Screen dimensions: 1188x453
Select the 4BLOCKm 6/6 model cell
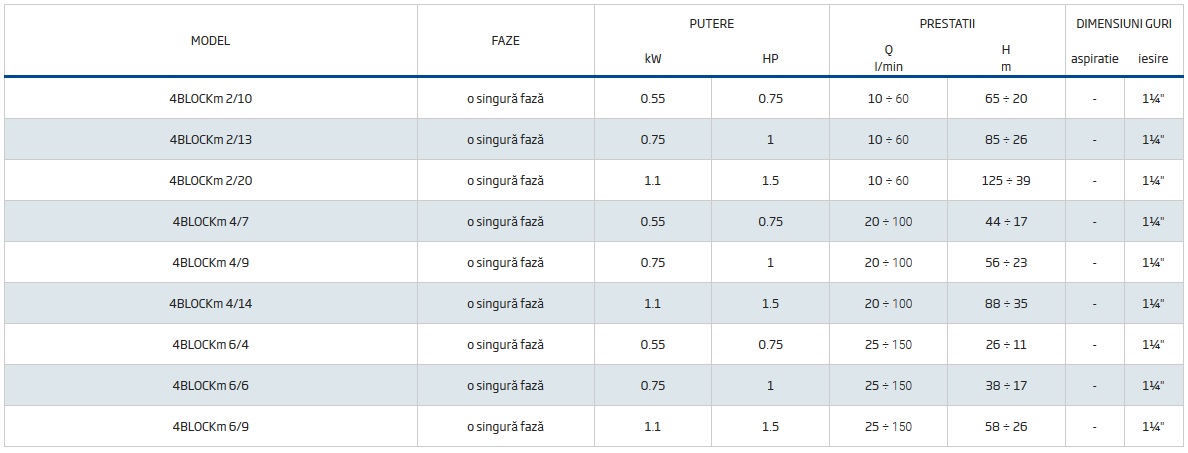point(211,386)
